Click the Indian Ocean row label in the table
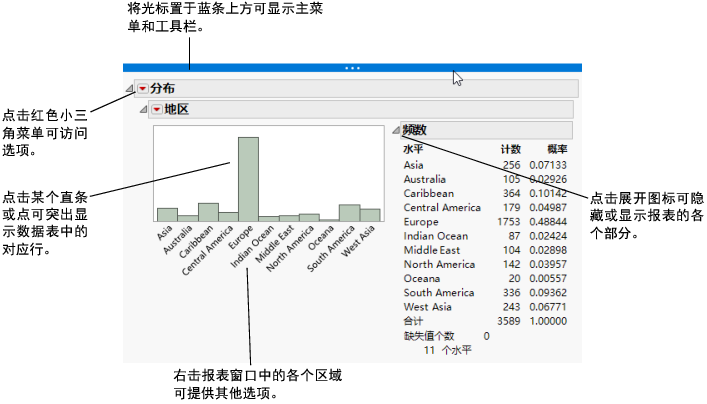 click(x=436, y=236)
